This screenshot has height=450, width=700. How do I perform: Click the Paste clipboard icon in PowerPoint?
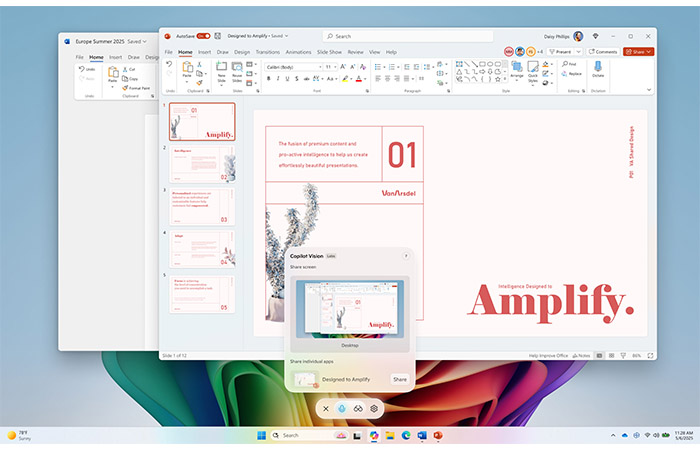(x=188, y=67)
